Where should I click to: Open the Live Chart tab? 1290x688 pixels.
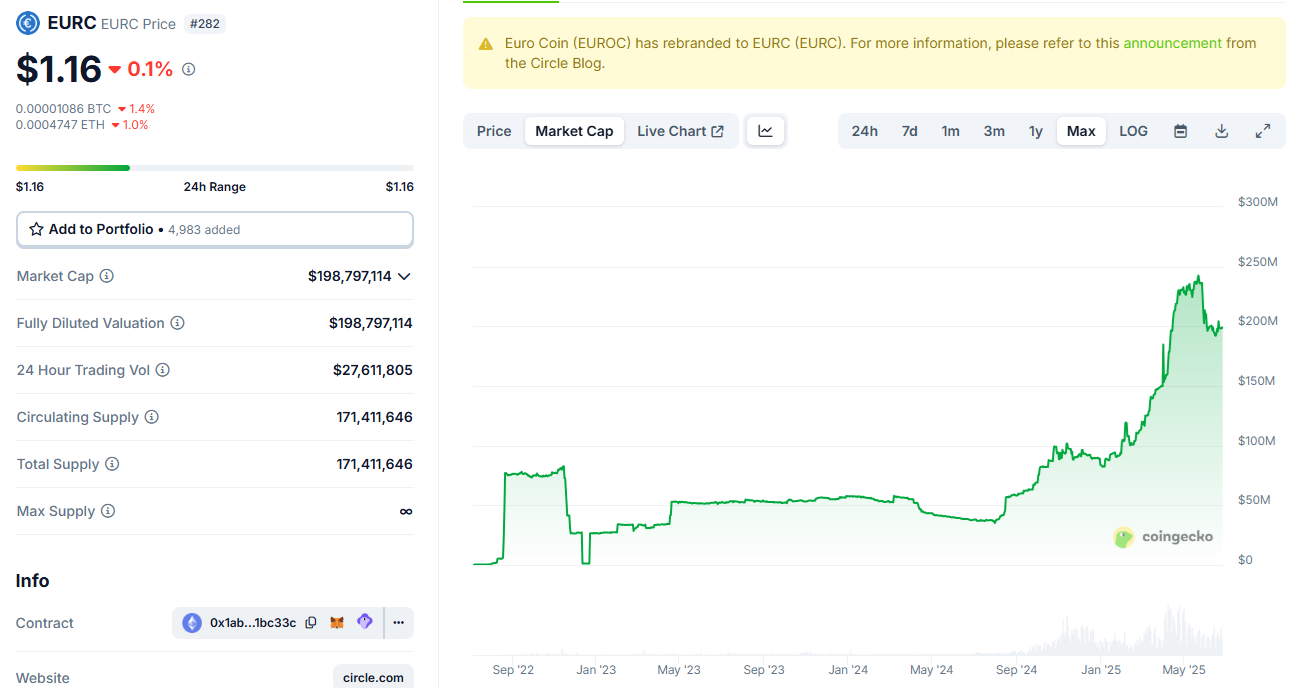click(680, 131)
